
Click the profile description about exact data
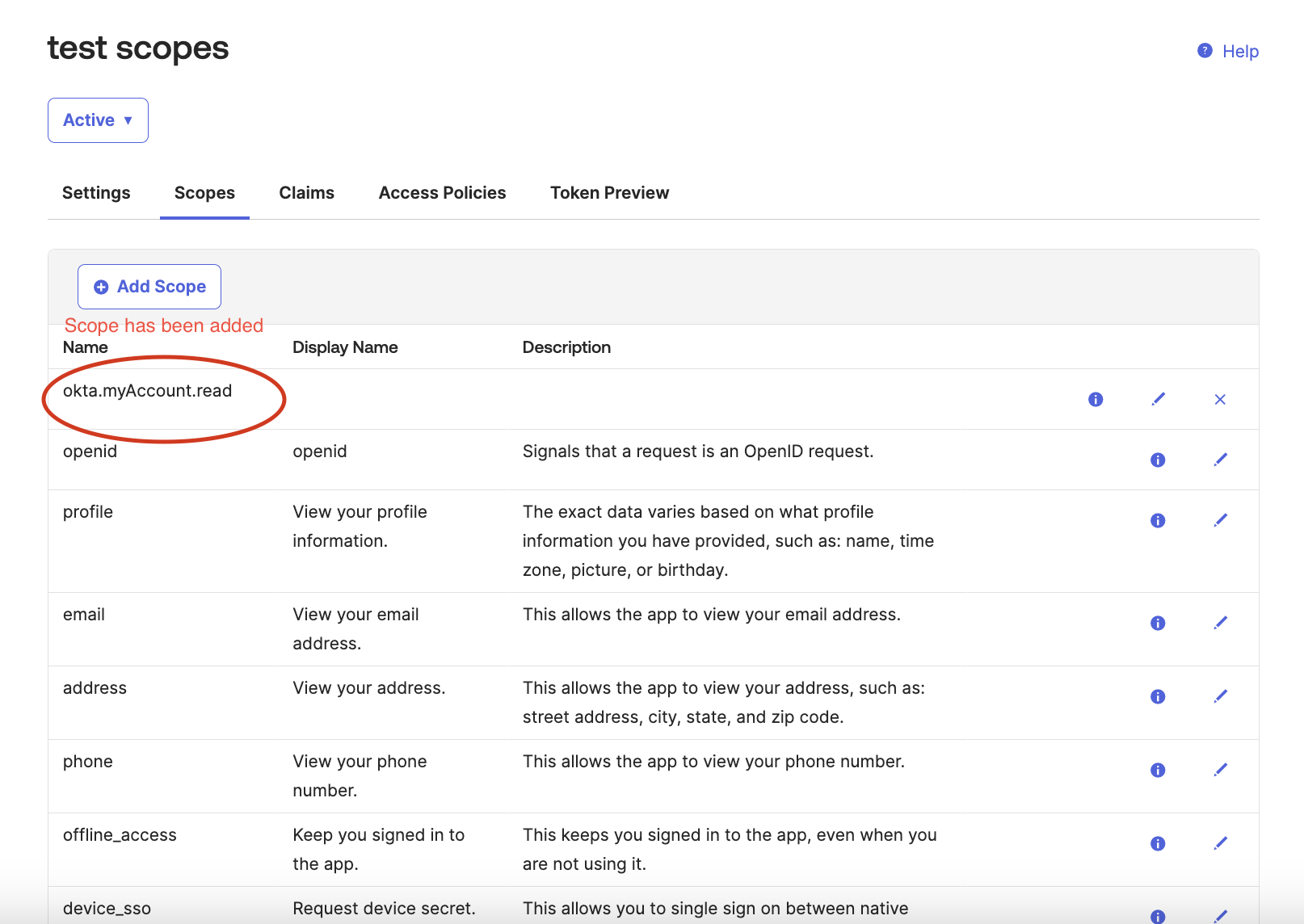pyautogui.click(x=728, y=541)
